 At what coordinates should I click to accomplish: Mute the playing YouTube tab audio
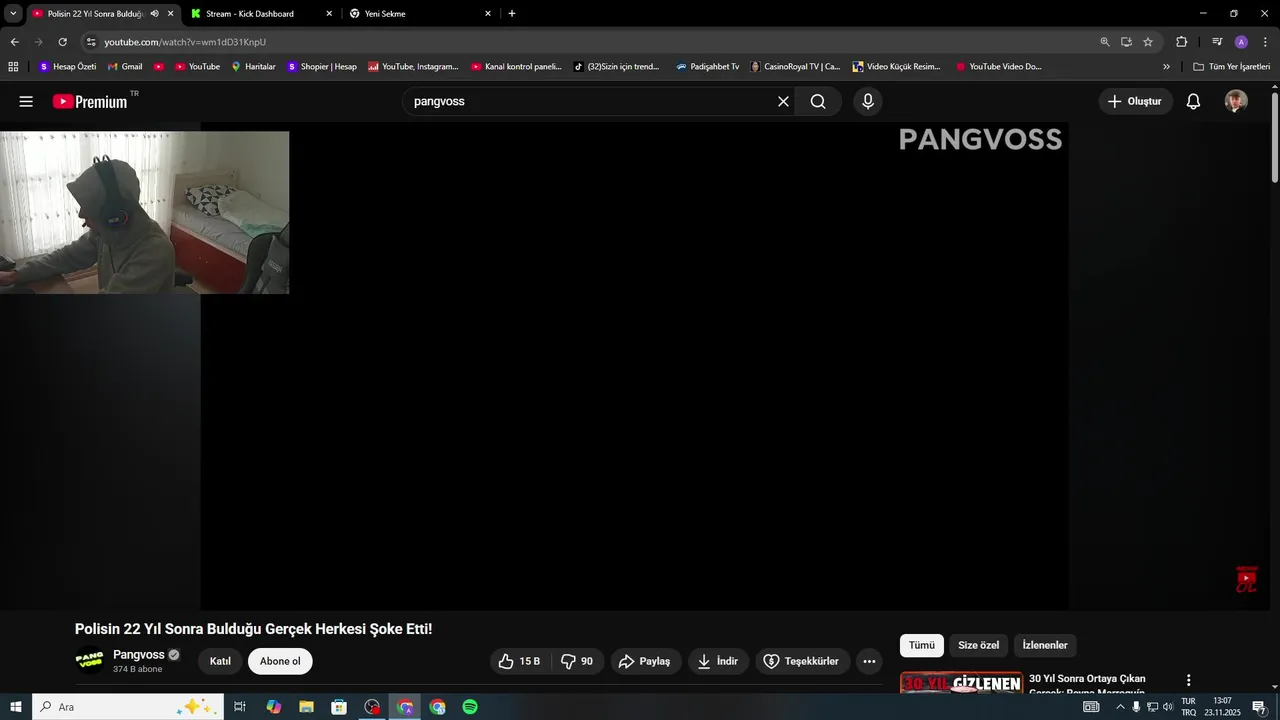pos(154,14)
